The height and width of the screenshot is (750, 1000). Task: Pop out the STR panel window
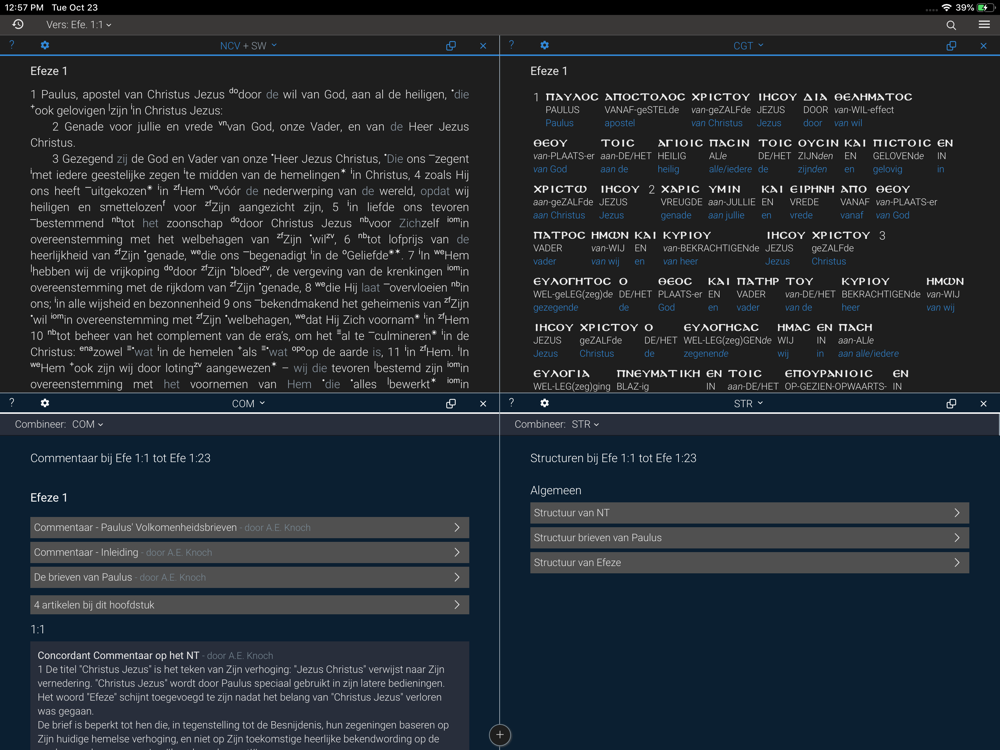click(951, 403)
